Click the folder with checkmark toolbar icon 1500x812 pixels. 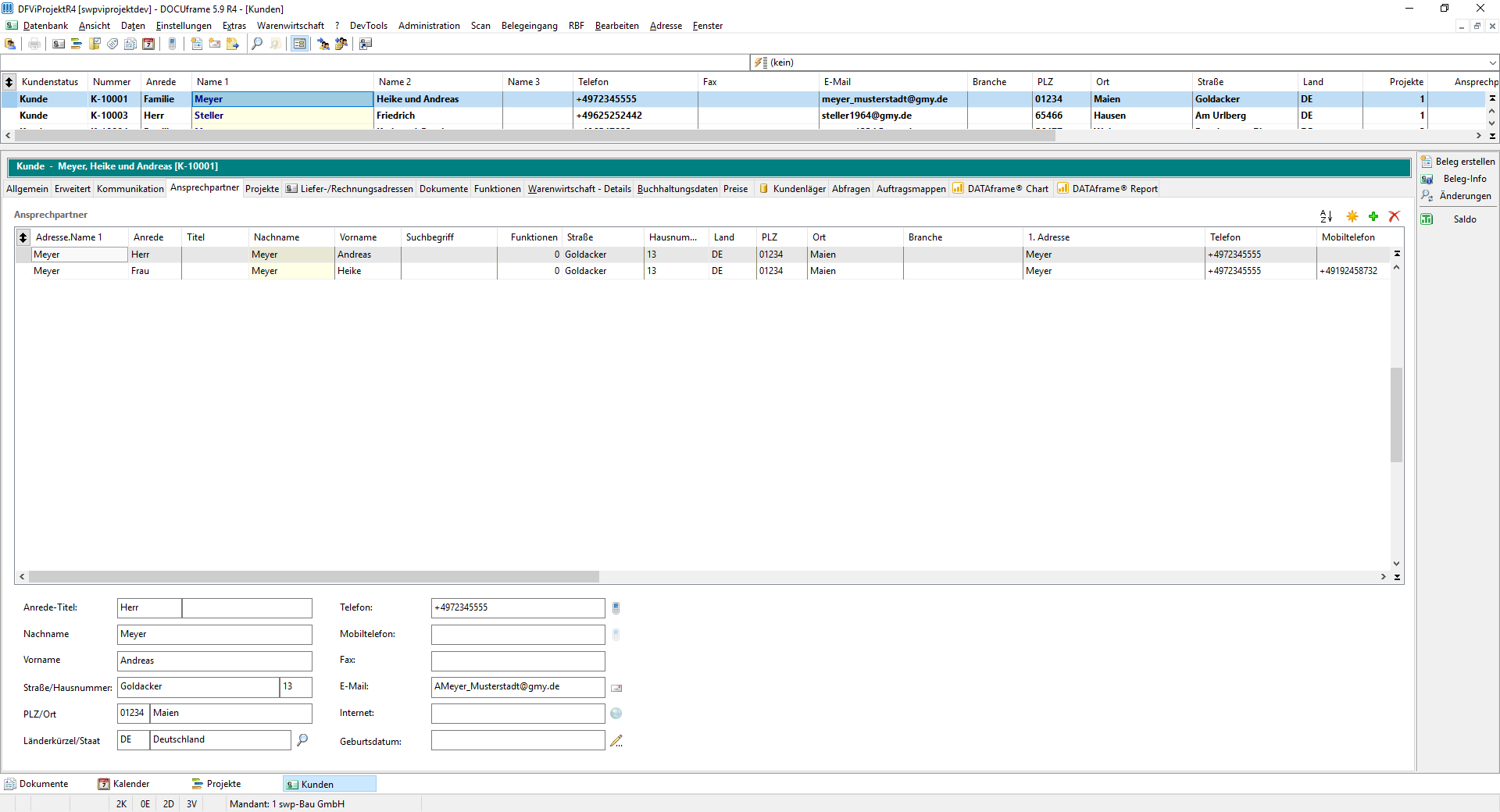95,44
